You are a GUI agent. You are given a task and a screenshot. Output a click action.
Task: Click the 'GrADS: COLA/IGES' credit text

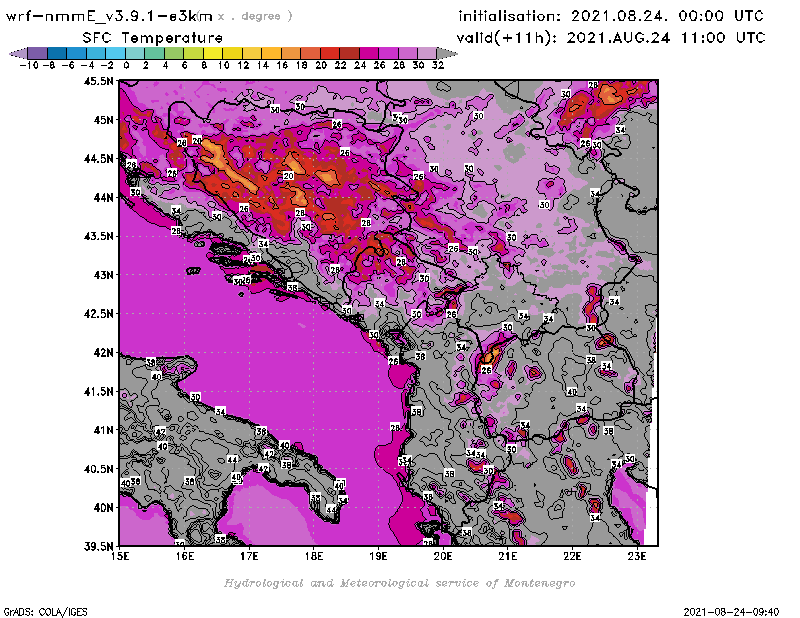[x=45, y=612]
